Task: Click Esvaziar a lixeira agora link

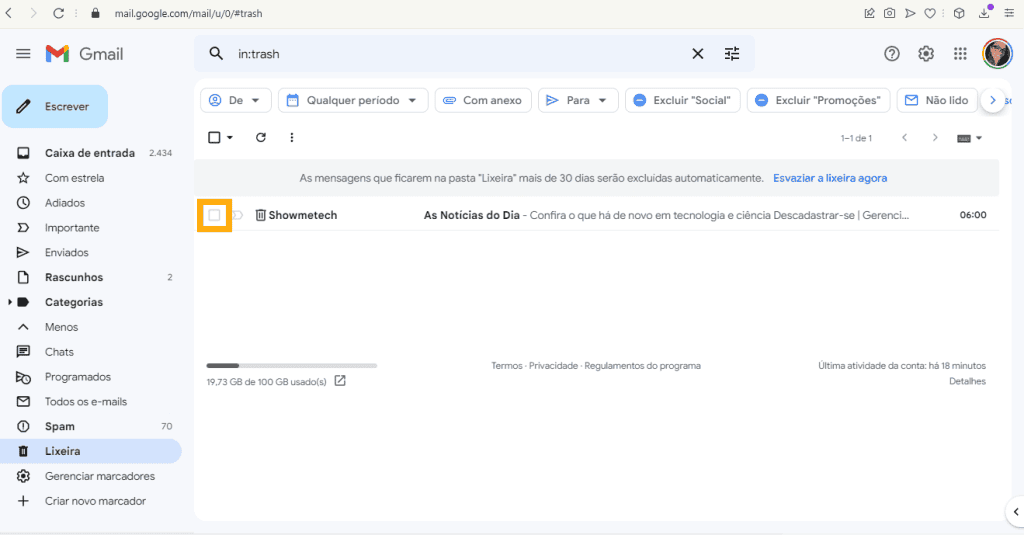Action: (x=830, y=178)
